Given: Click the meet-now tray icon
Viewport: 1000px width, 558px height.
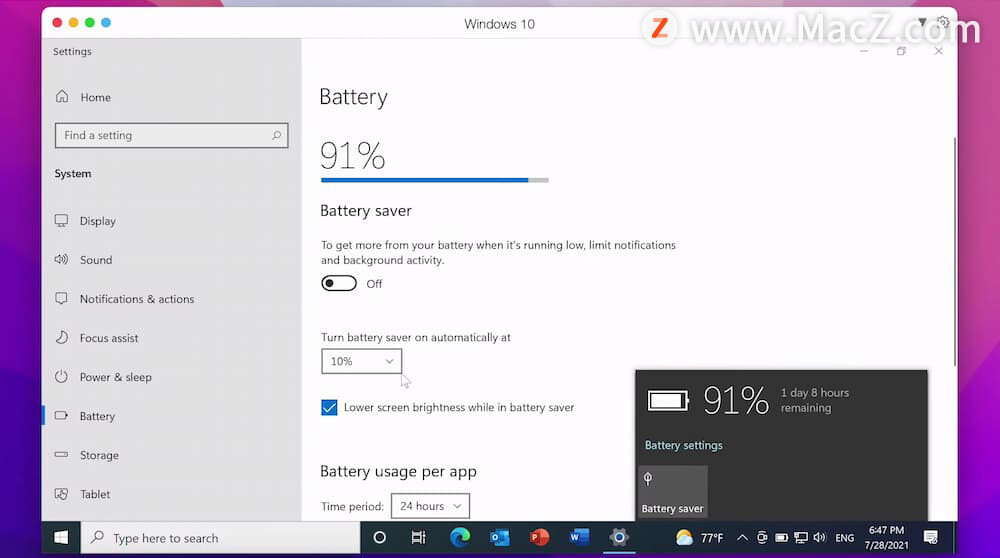Looking at the screenshot, I should (x=762, y=538).
